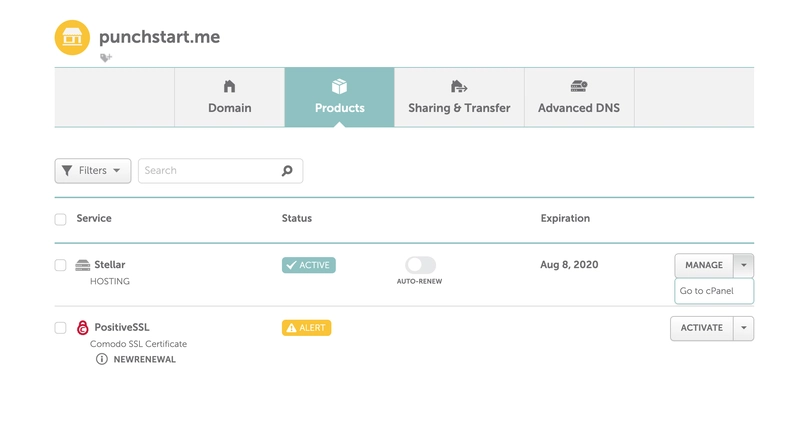Viewport: 800px width, 442px height.
Task: Switch to Sharing & Transfer tab
Action: [459, 97]
